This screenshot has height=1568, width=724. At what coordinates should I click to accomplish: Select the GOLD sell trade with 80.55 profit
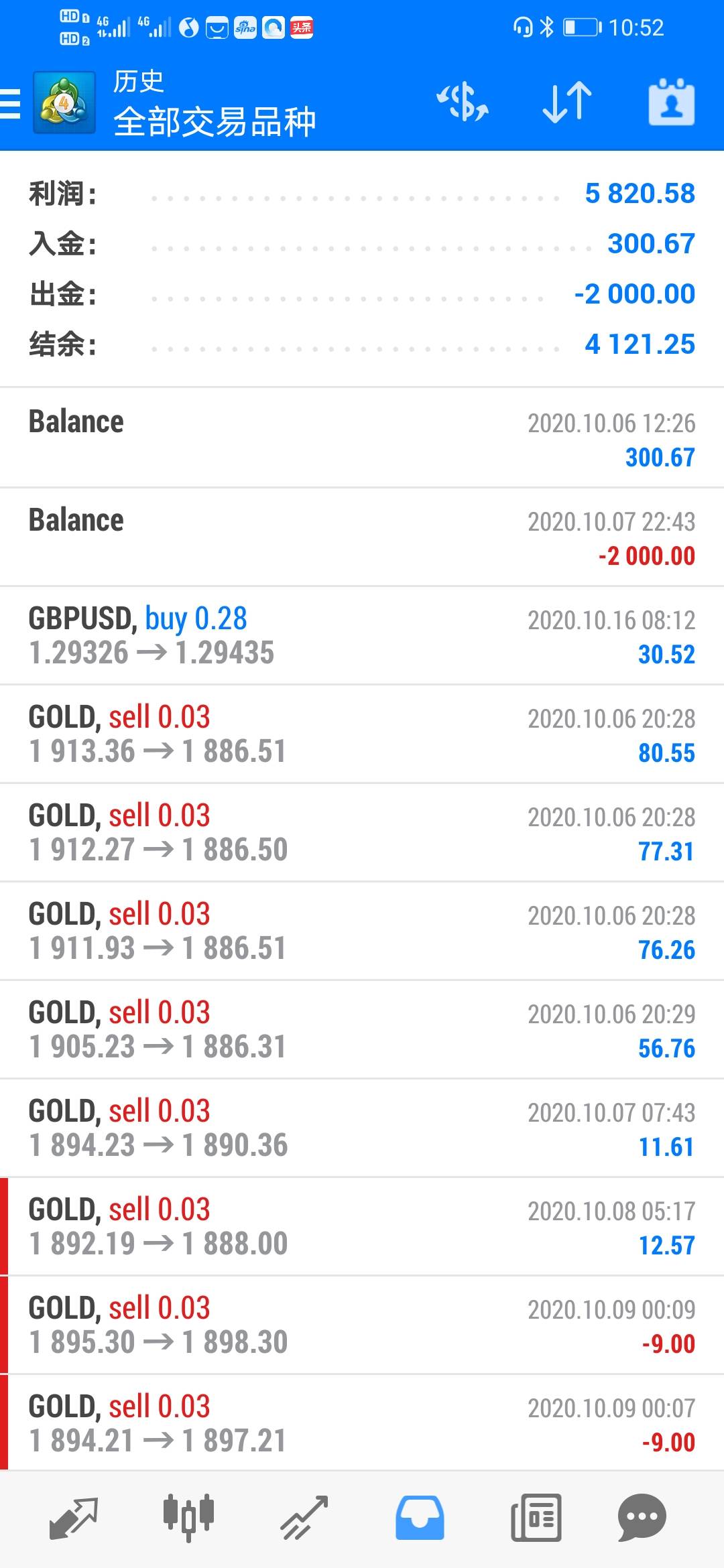(362, 734)
